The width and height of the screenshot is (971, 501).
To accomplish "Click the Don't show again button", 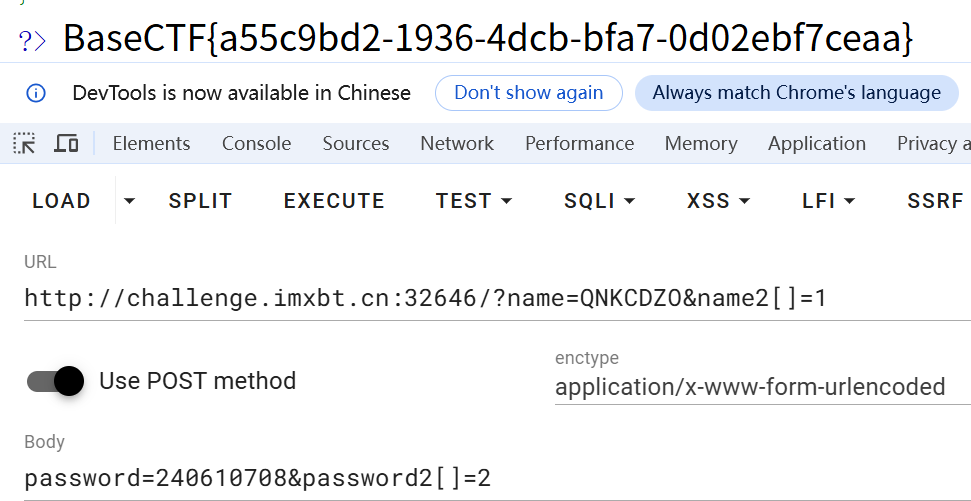I will [528, 93].
